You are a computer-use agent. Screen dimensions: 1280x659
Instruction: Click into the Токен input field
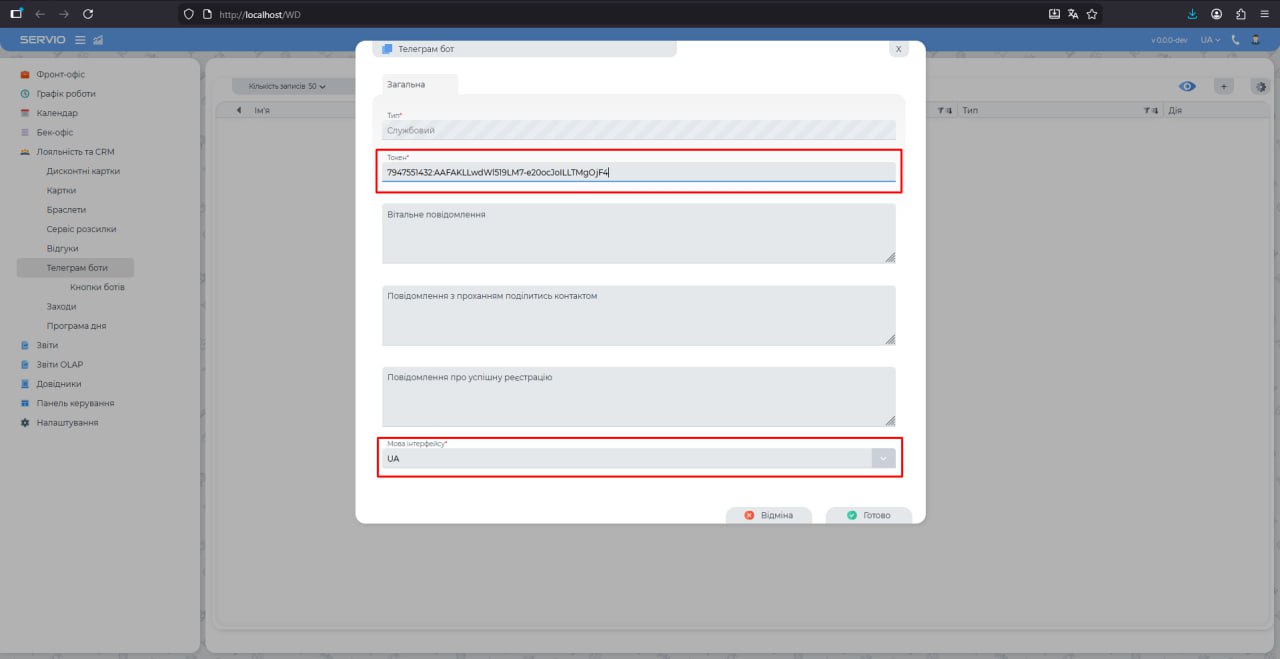[x=638, y=172]
